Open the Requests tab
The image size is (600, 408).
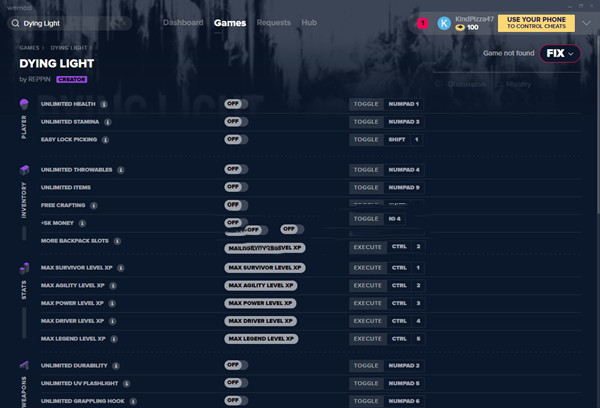click(273, 22)
